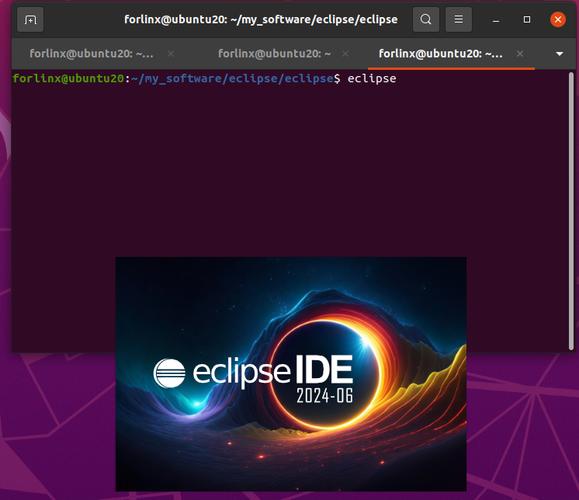Open the terminal hamburger menu
Screen dimensions: 579x500
coord(459,19)
